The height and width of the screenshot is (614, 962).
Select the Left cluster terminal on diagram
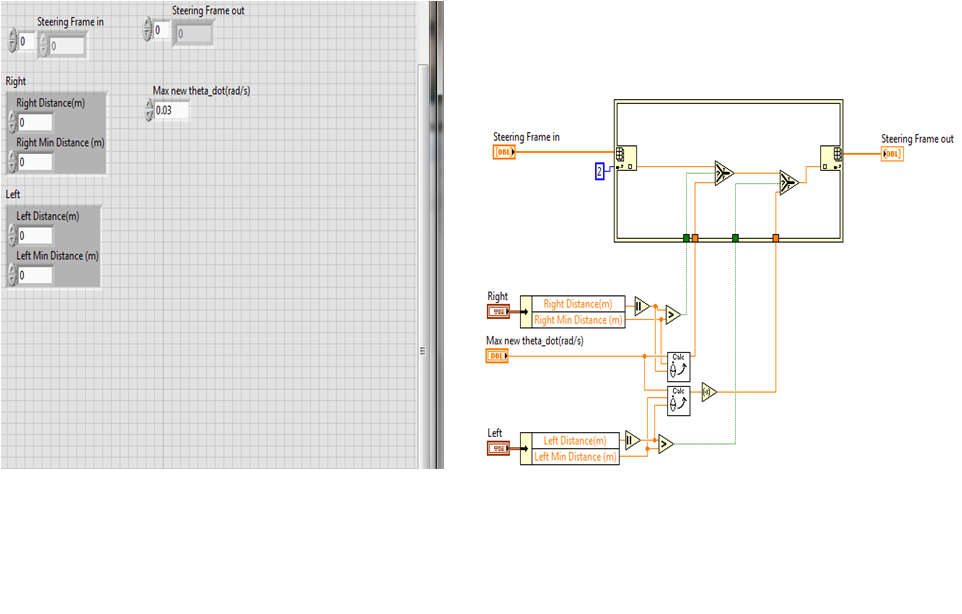pos(498,449)
